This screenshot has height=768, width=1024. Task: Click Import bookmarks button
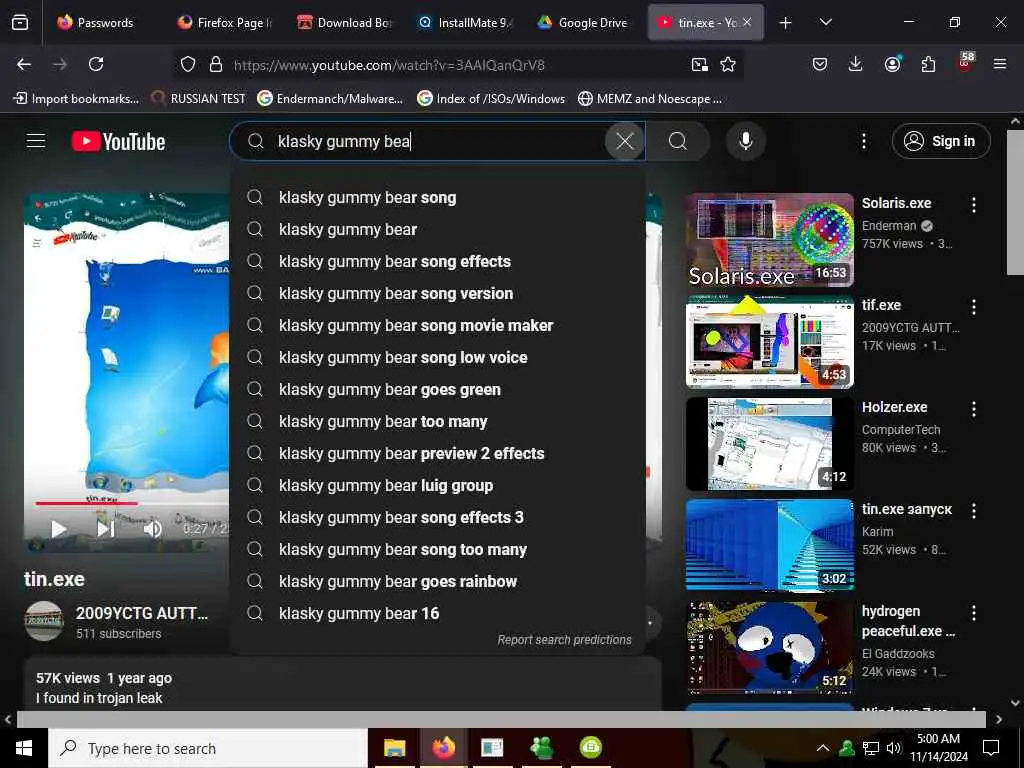coord(76,99)
